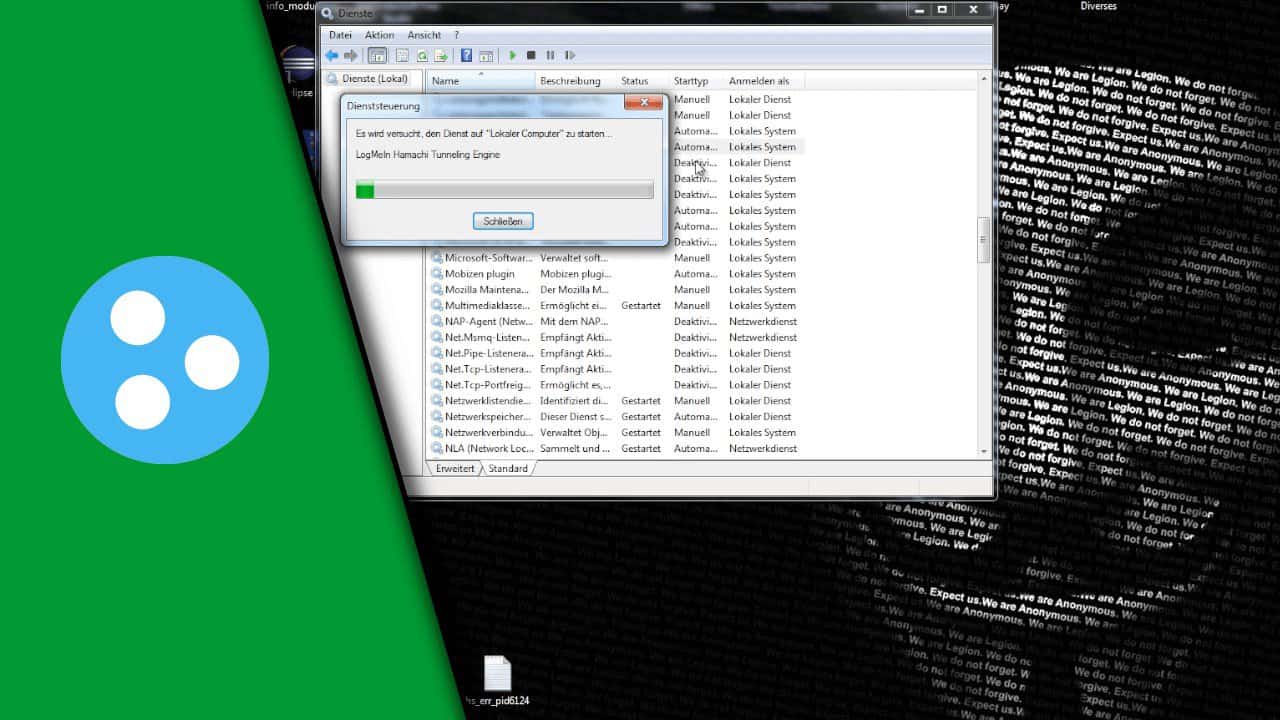Open the blue Help toolbar icon
Image resolution: width=1280 pixels, height=720 pixels.
[467, 56]
